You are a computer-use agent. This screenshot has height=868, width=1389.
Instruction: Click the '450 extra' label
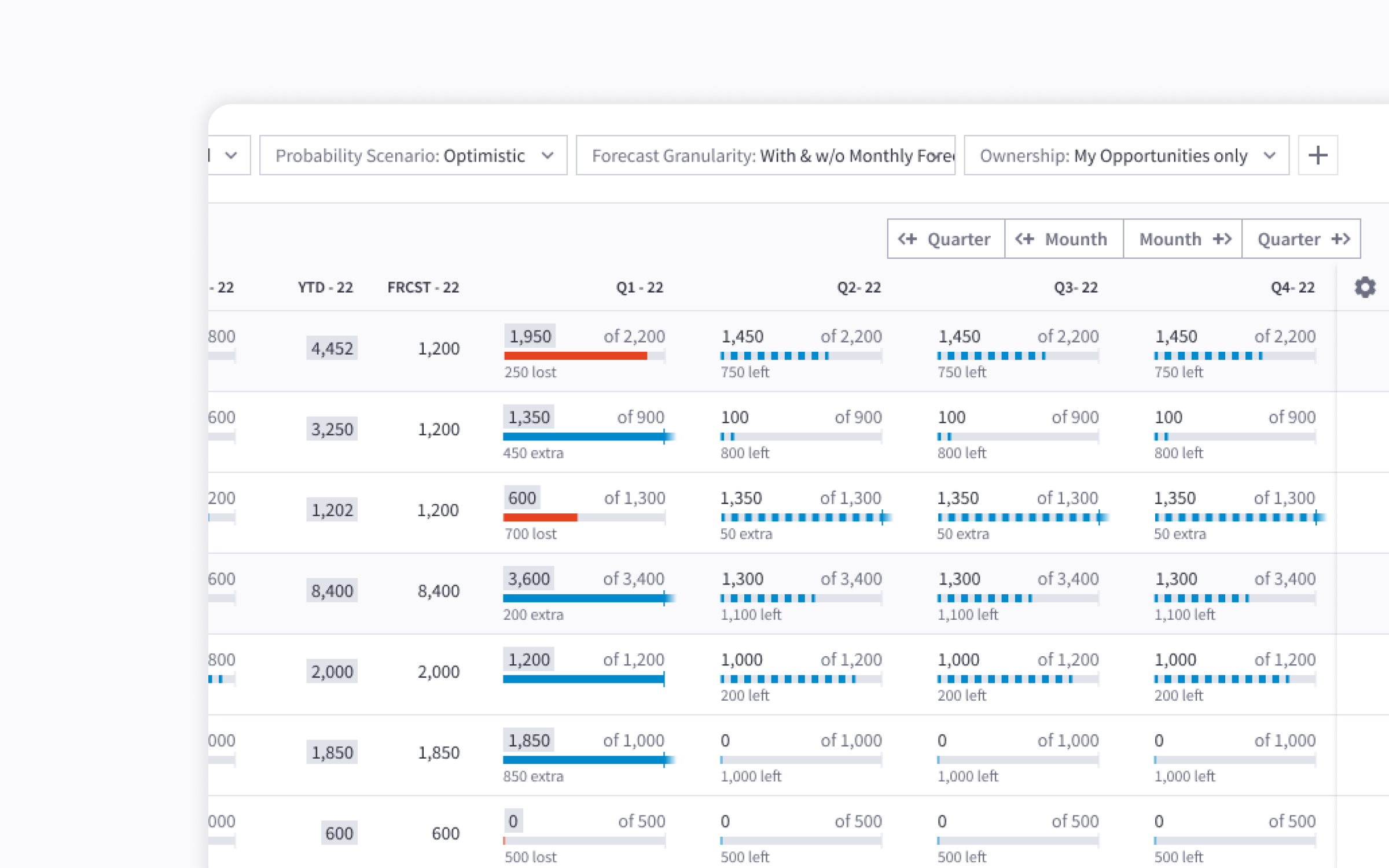(533, 453)
